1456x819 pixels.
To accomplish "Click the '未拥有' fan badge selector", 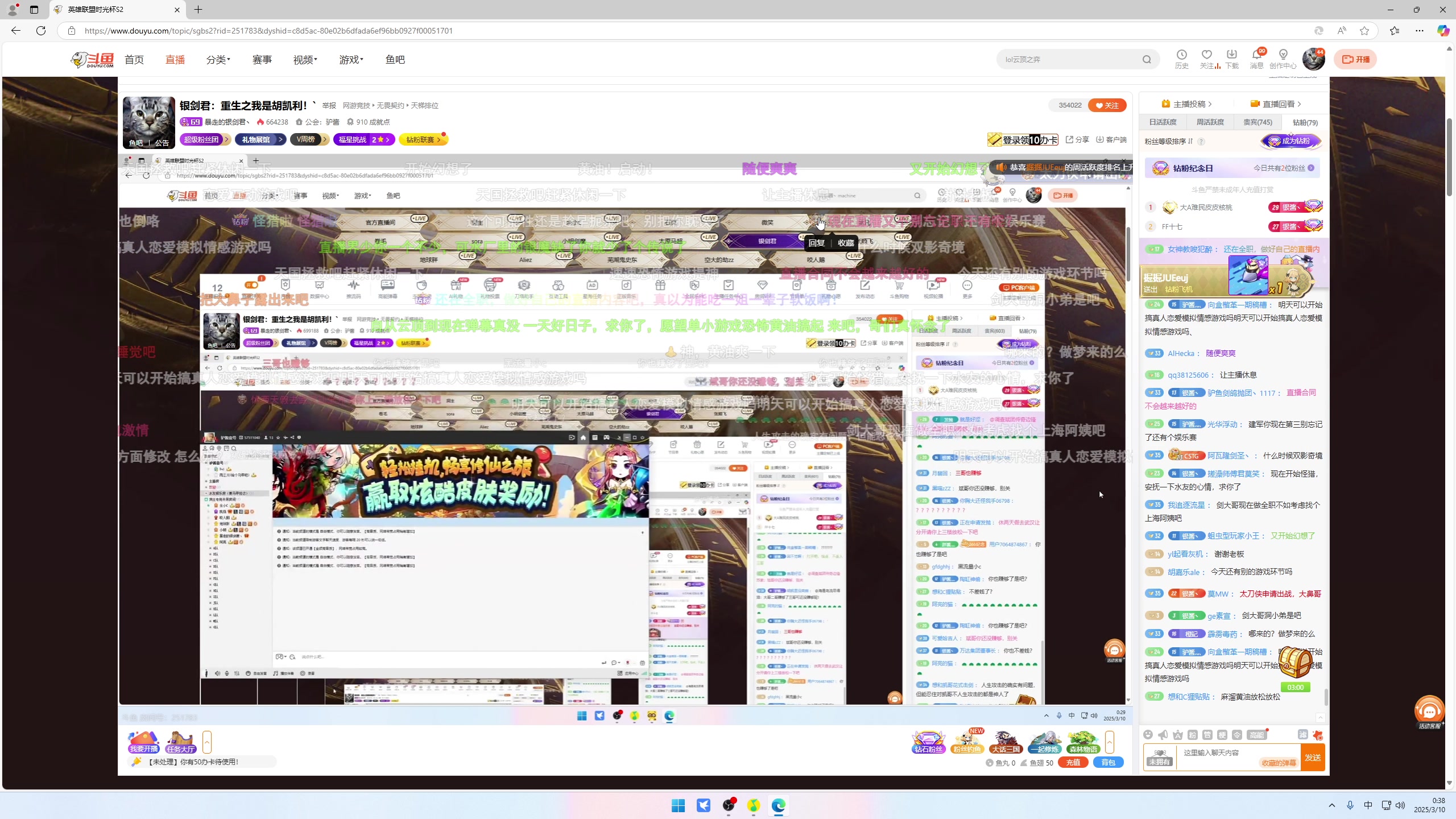I will [1159, 757].
